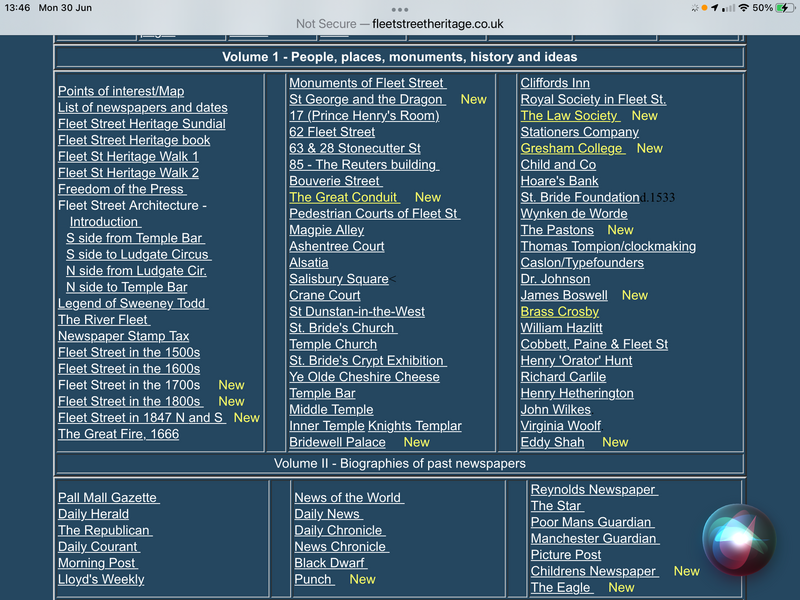This screenshot has width=800, height=600.
Task: Open List of newspapers and dates
Action: (x=143, y=108)
